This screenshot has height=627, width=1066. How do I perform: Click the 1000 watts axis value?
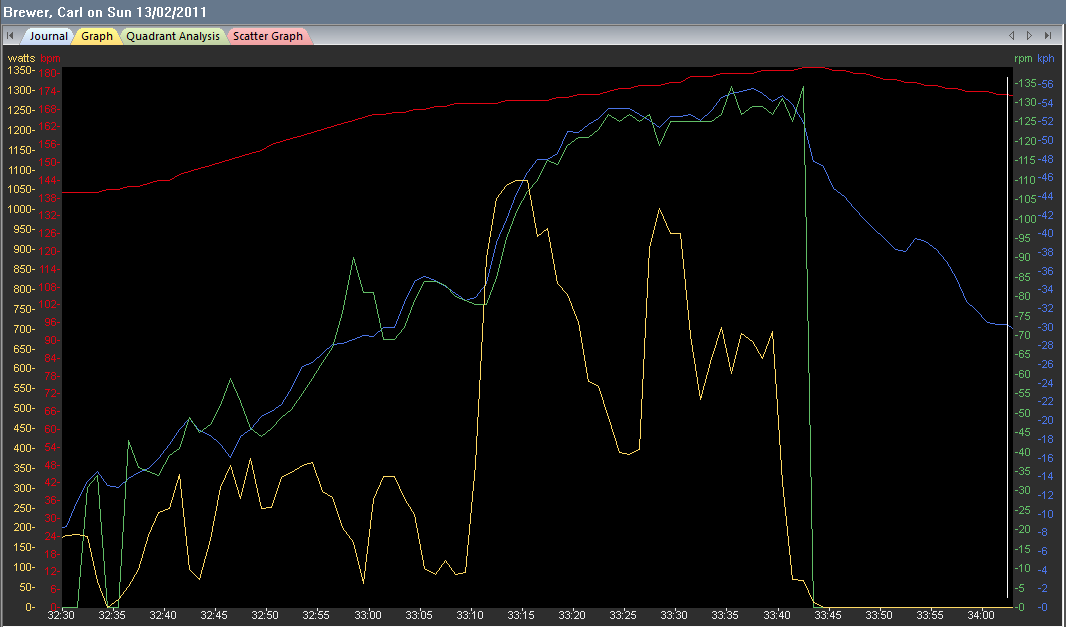click(x=20, y=210)
